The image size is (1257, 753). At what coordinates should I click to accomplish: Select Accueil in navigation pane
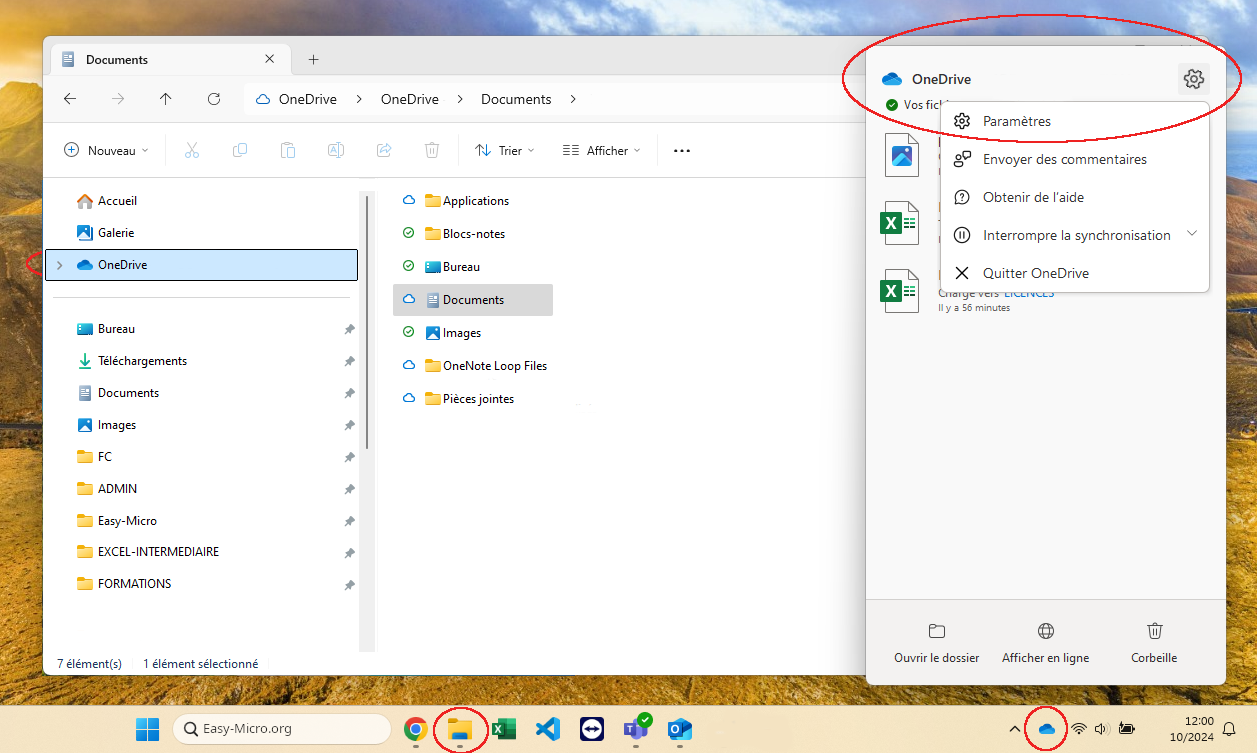pos(107,201)
